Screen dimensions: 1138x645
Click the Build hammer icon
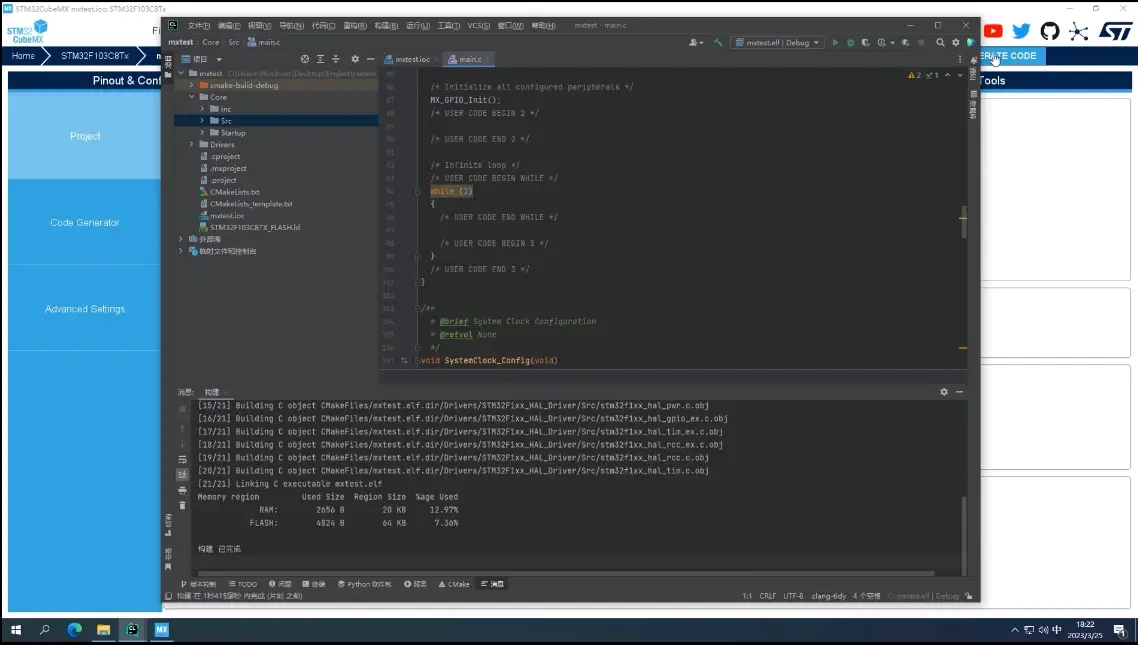(718, 43)
